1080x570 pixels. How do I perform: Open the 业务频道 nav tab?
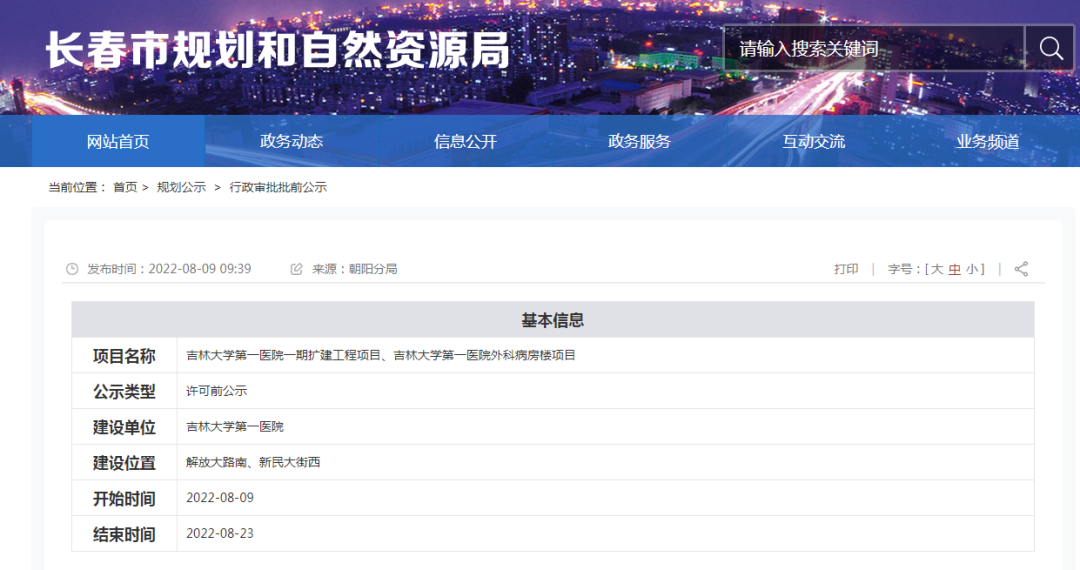987,141
